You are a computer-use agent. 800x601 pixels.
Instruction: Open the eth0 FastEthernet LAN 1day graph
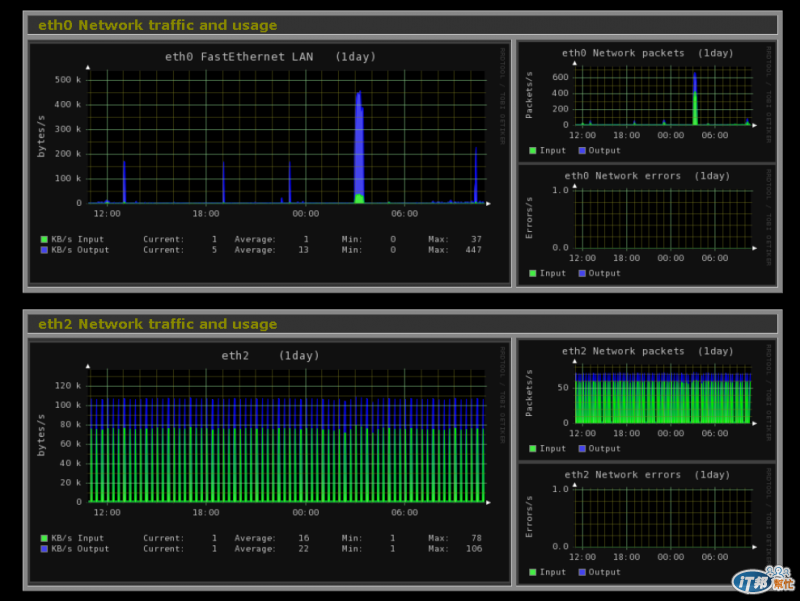coord(270,162)
